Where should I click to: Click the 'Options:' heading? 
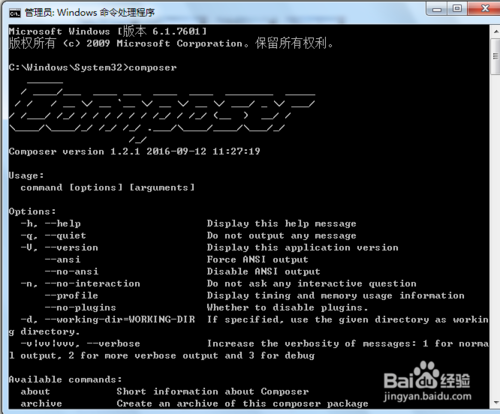pos(32,212)
